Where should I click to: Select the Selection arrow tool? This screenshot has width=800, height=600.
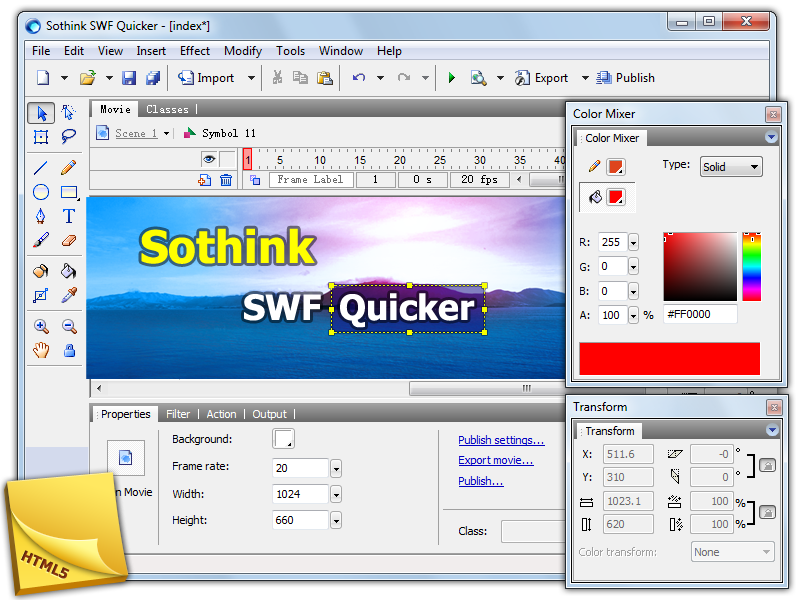tap(41, 113)
